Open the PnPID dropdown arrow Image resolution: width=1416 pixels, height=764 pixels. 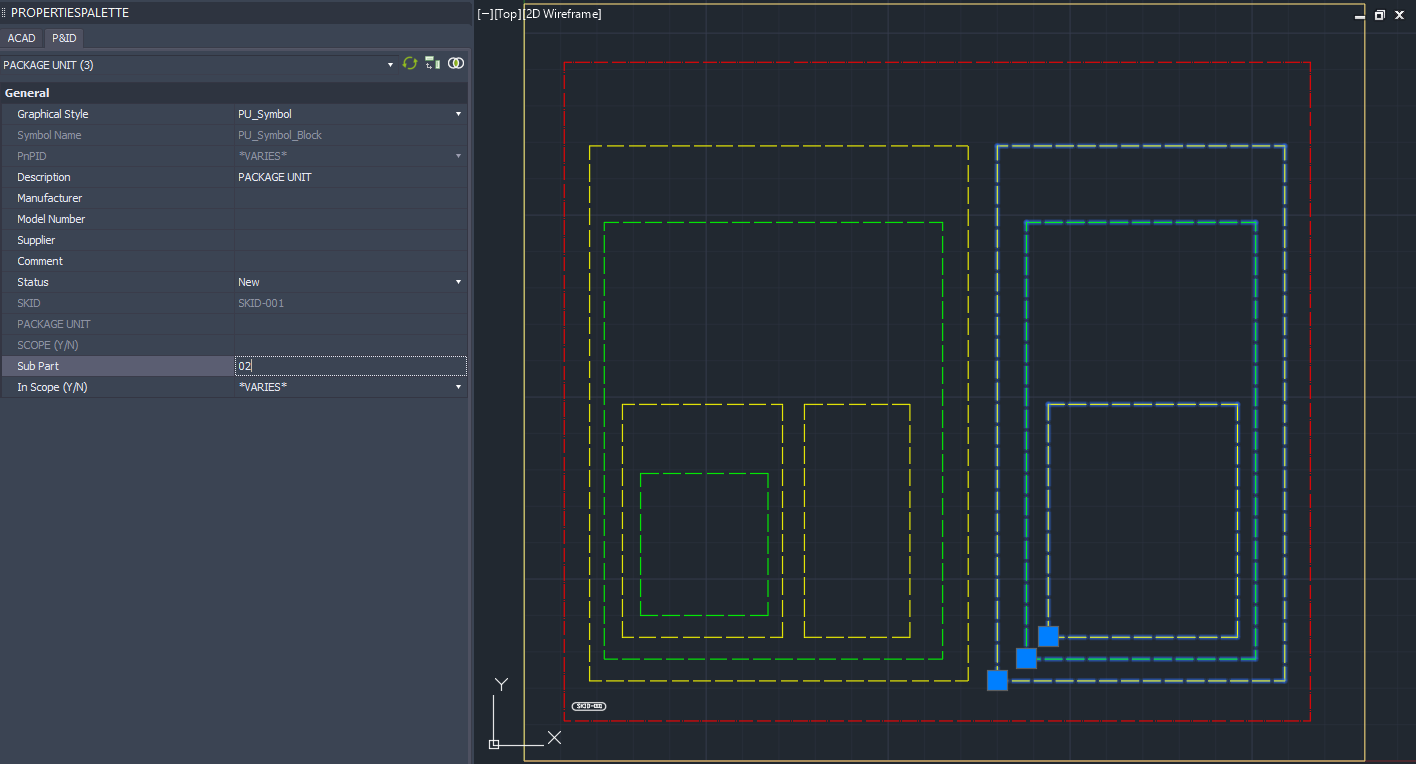[459, 156]
